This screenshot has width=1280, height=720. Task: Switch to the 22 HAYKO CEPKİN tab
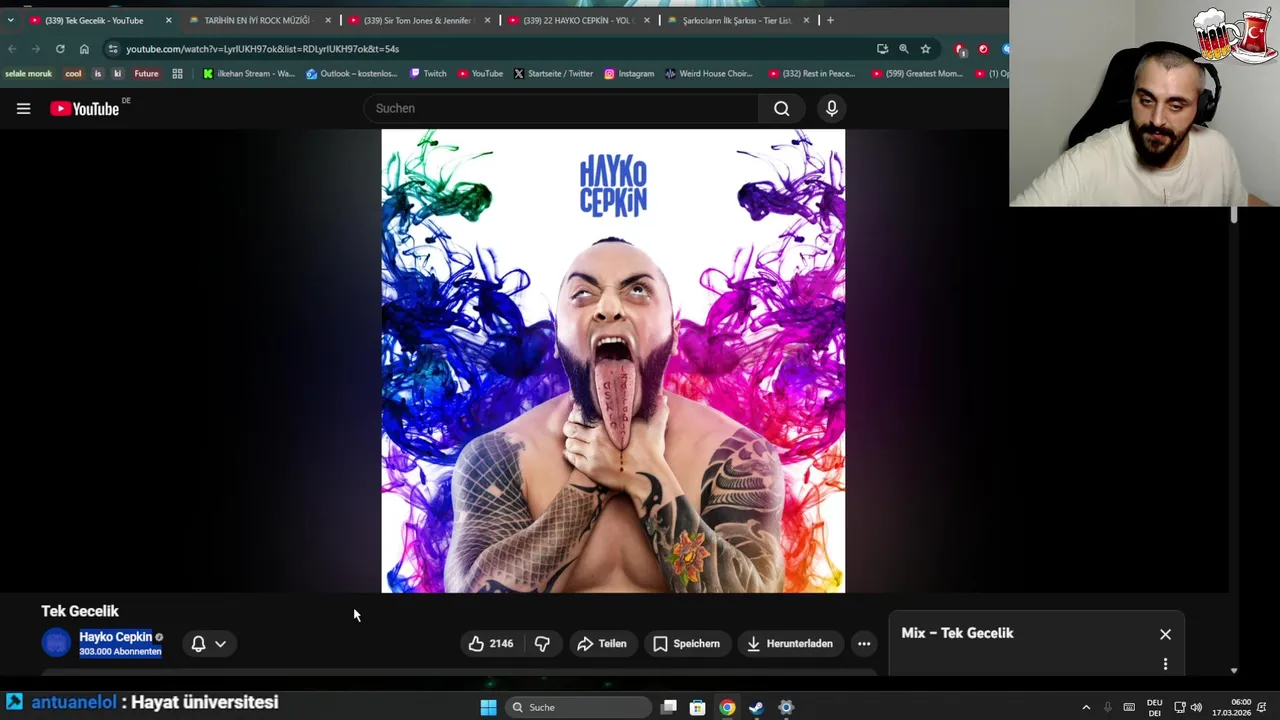[x=578, y=20]
